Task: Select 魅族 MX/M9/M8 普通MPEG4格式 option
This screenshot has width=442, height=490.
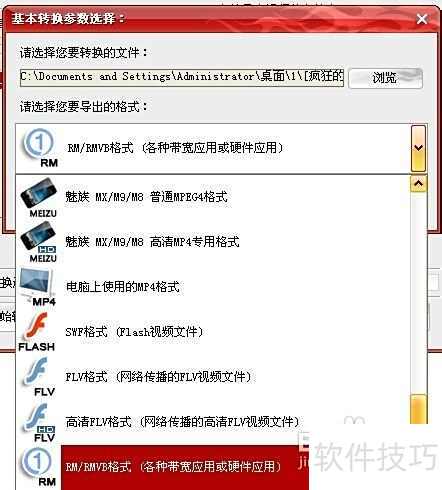Action: 147,197
